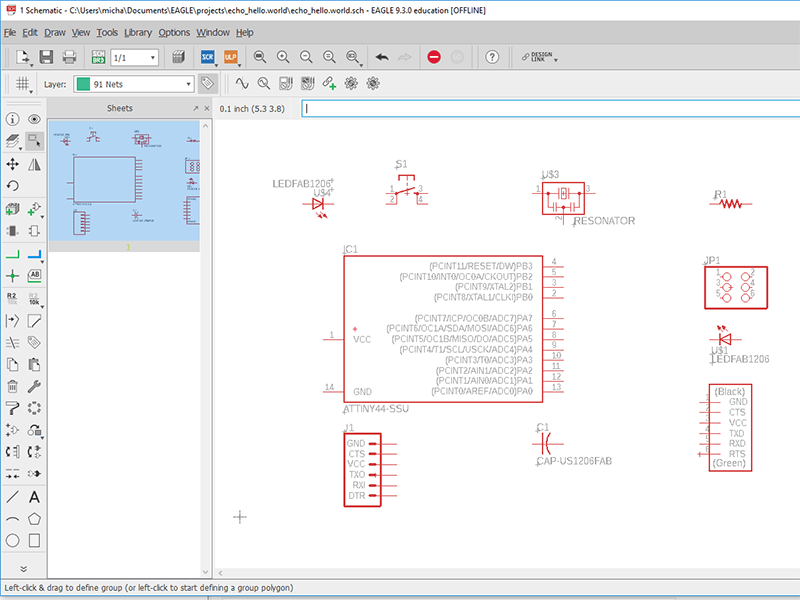Toggle the Show eye tool
The width and height of the screenshot is (800, 600).
point(34,119)
